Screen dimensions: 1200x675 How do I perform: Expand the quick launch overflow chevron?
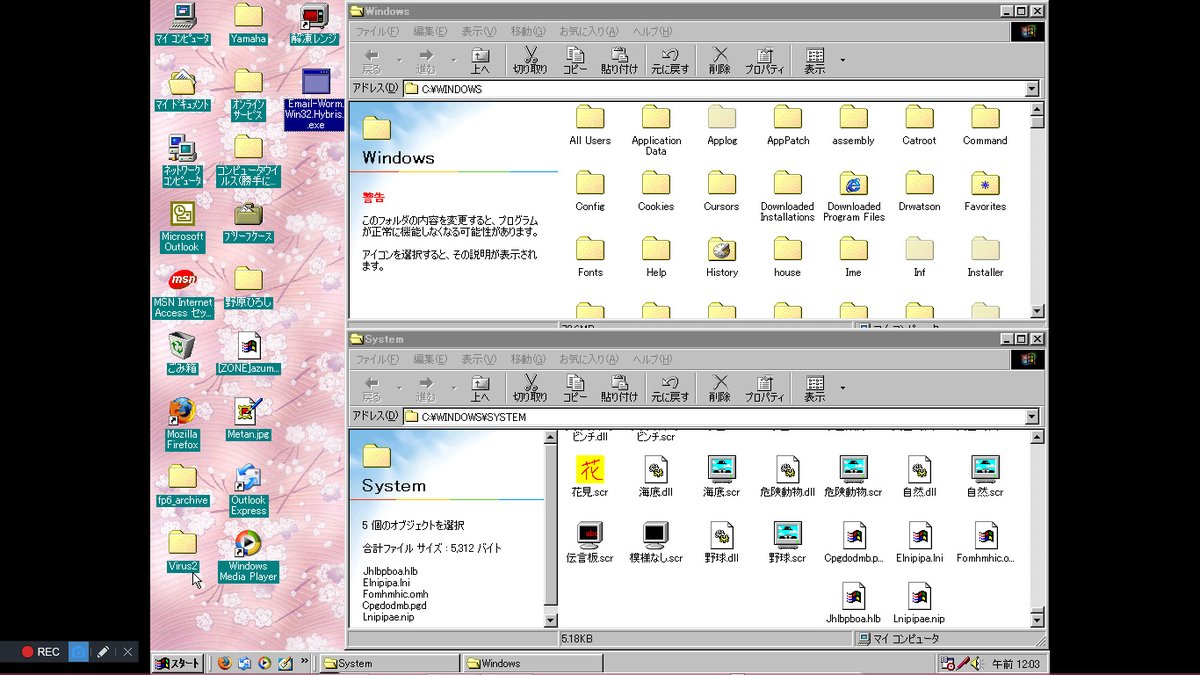click(307, 663)
